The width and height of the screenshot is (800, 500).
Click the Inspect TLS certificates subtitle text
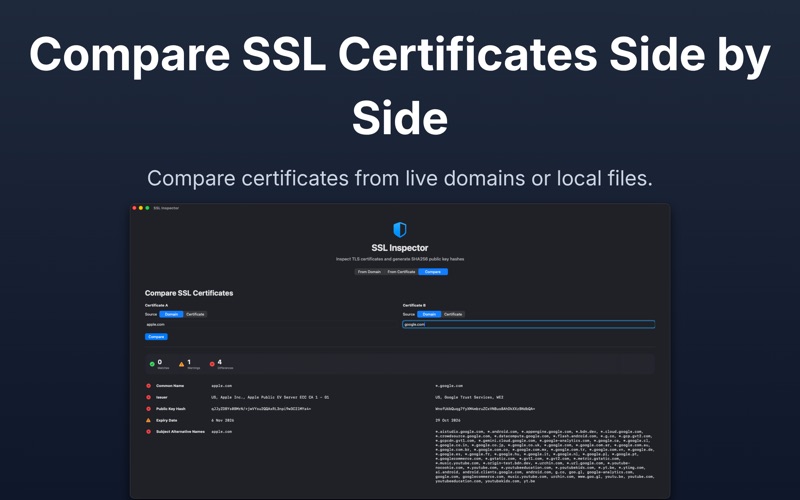[x=400, y=259]
